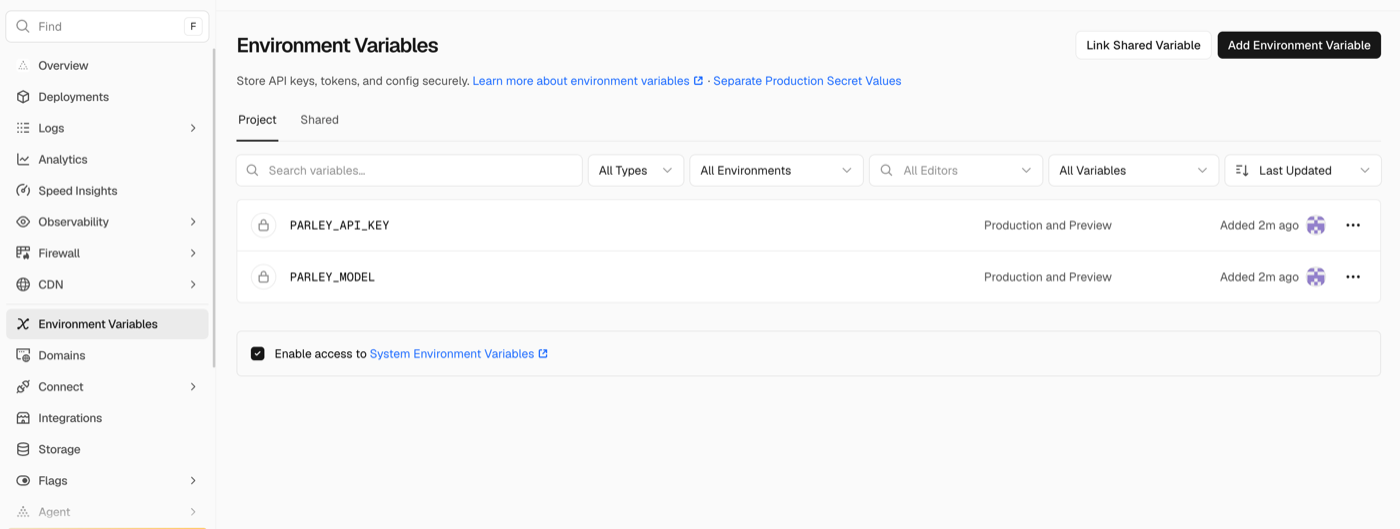Click the Integrations icon in sidebar
The width and height of the screenshot is (1400, 529).
pos(23,418)
